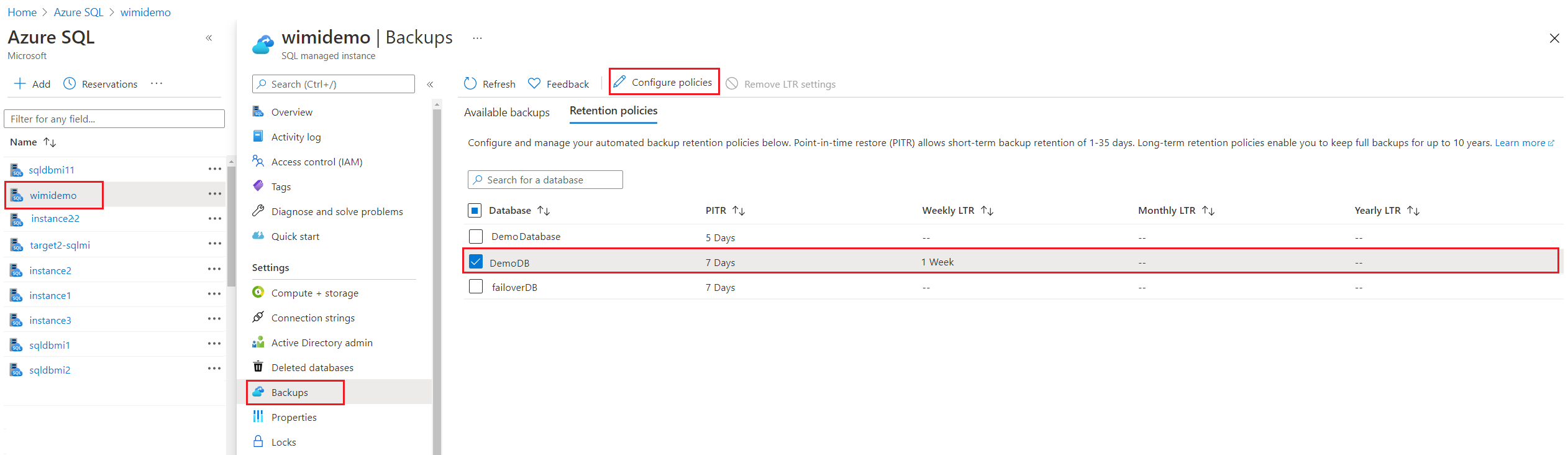The width and height of the screenshot is (1568, 455).
Task: Select Retention policies tab
Action: point(613,111)
